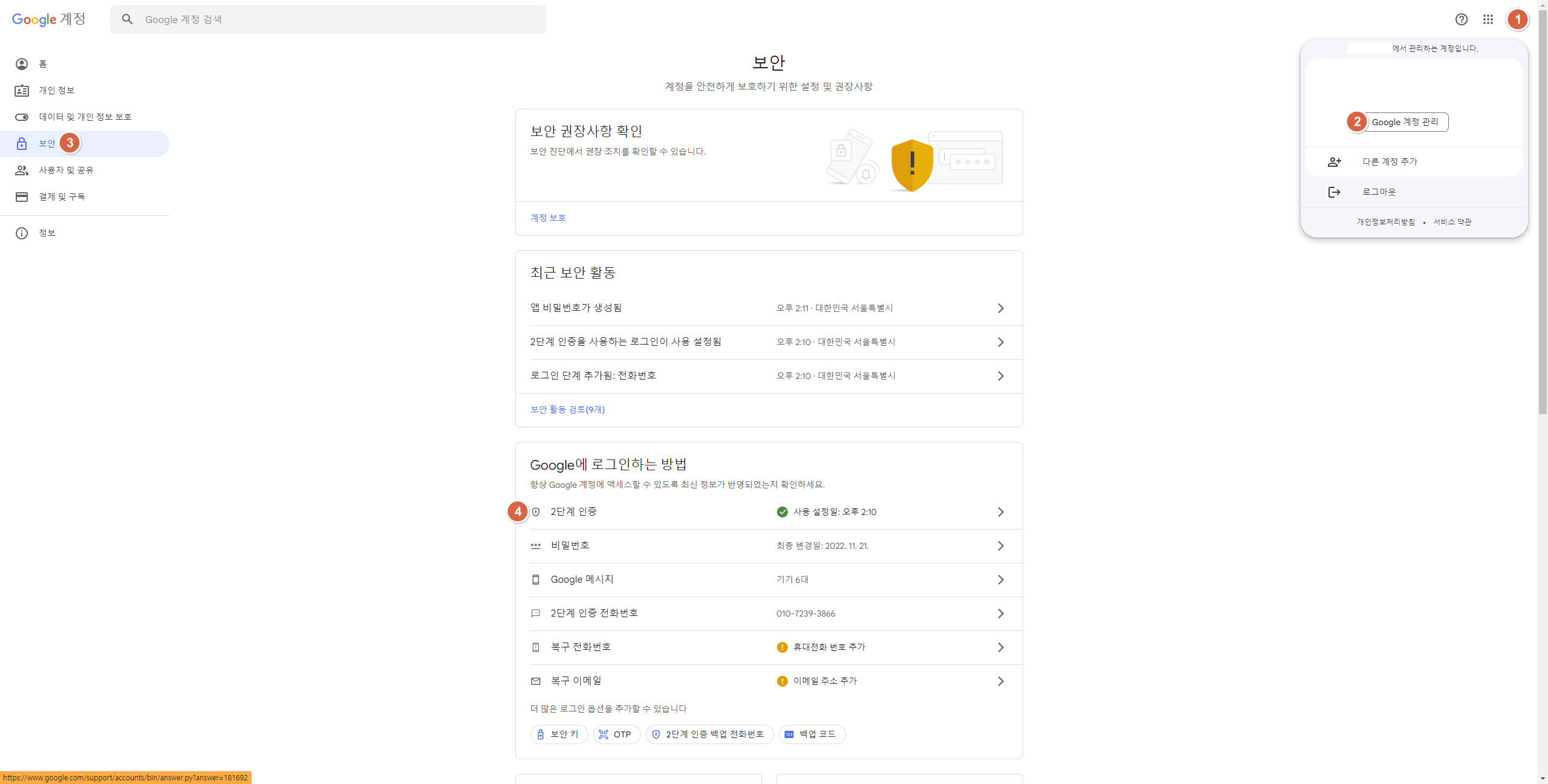Open the 비밀번호 row chevron
The width and height of the screenshot is (1548, 784).
coord(1000,546)
